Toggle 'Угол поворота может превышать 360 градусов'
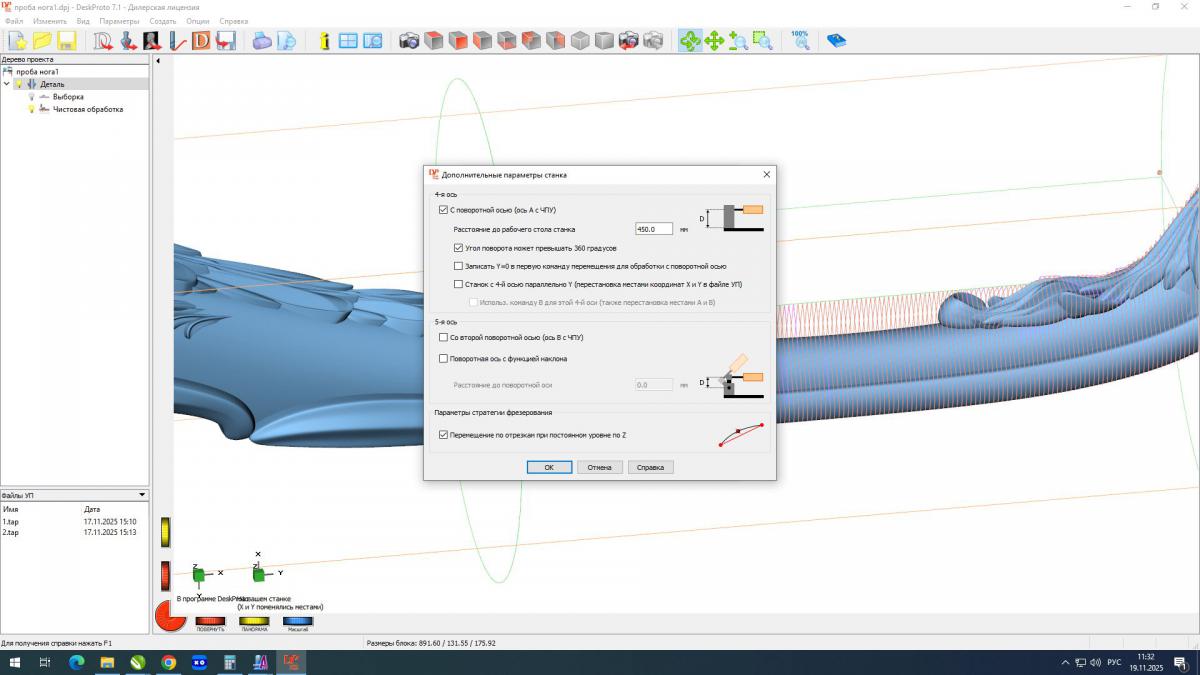Viewport: 1200px width, 675px height. click(459, 248)
